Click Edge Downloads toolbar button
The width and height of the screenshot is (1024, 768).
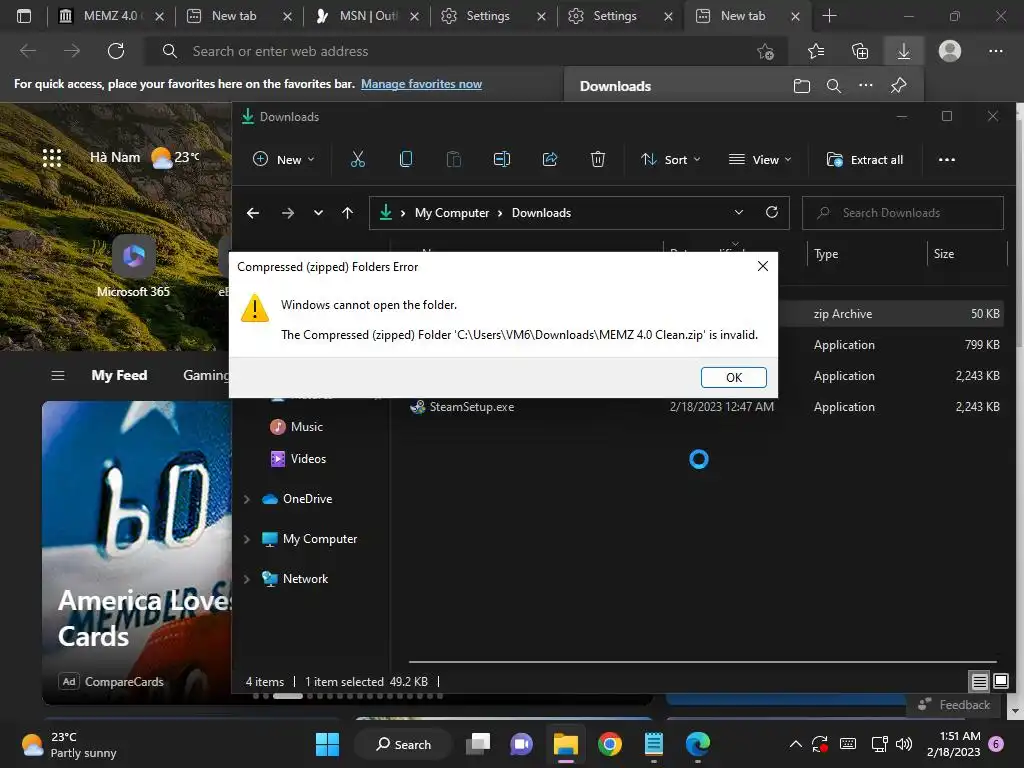[x=904, y=51]
